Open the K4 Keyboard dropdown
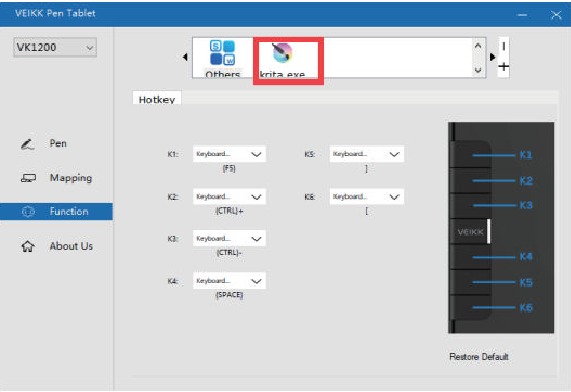The image size is (571, 392). [x=229, y=281]
